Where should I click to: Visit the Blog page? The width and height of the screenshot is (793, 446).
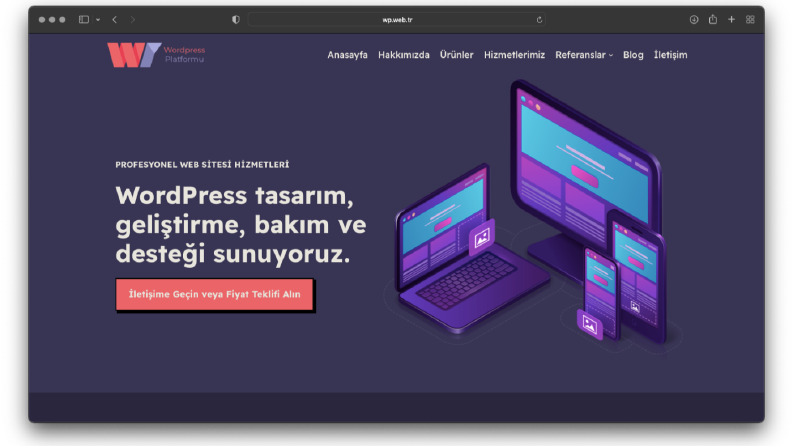click(x=633, y=55)
